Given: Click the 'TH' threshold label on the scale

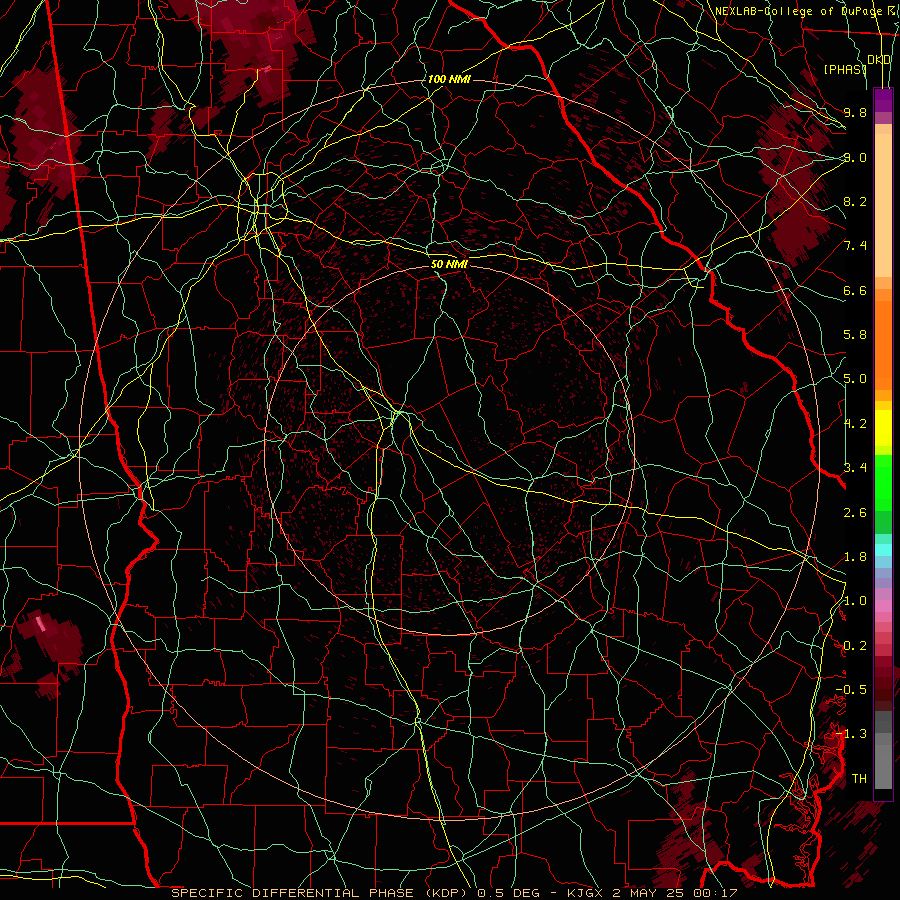Looking at the screenshot, I should click(859, 779).
